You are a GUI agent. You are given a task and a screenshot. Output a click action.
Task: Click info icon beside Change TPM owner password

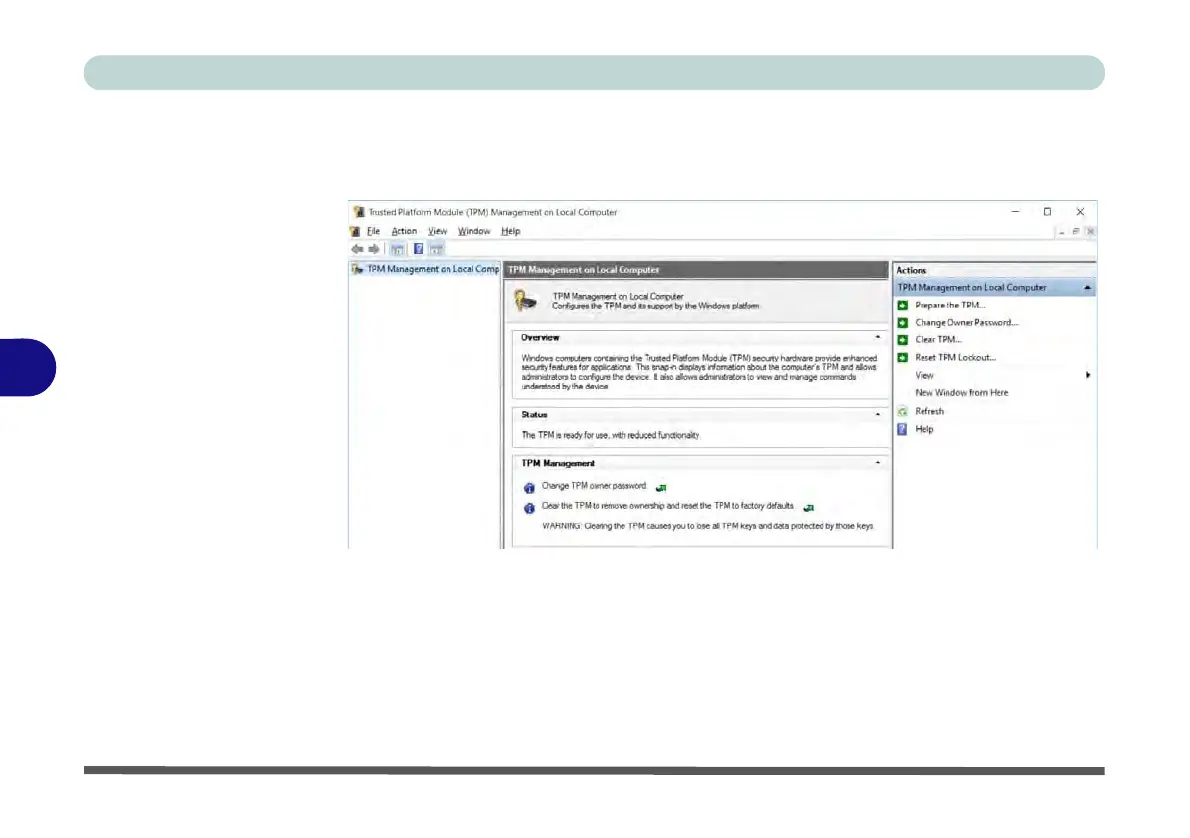[x=530, y=488]
